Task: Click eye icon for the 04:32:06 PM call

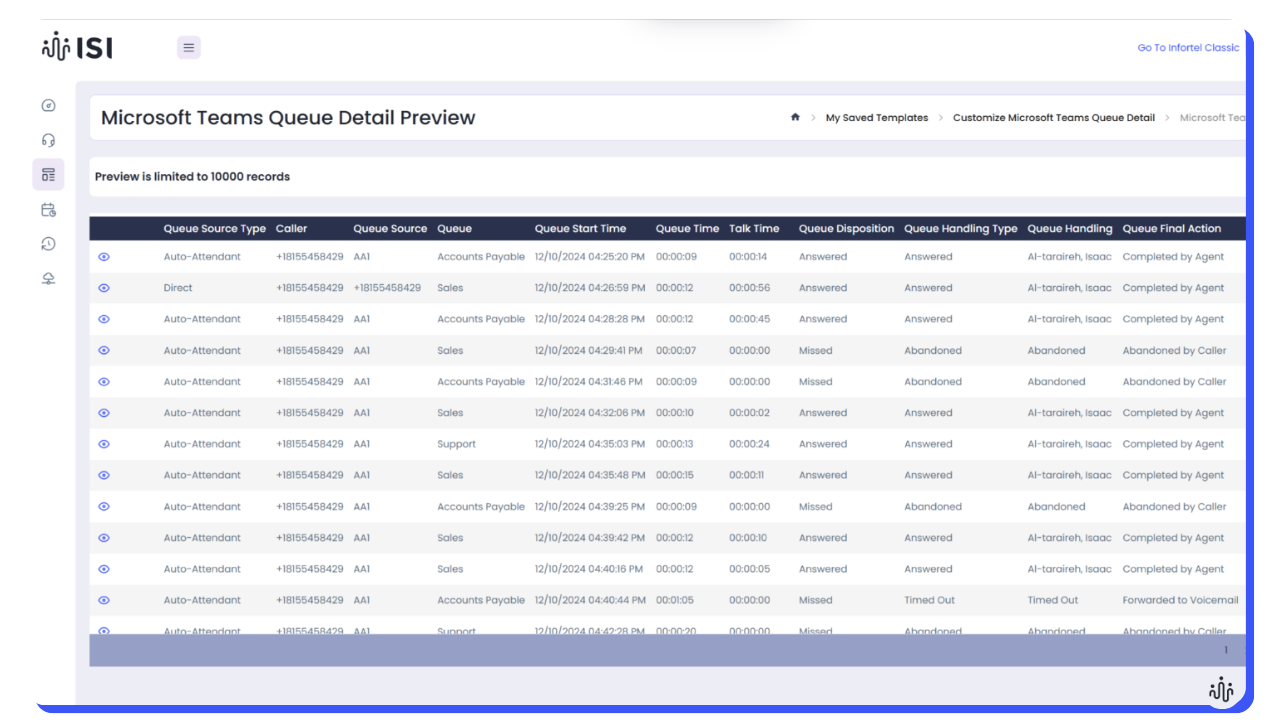Action: click(104, 413)
